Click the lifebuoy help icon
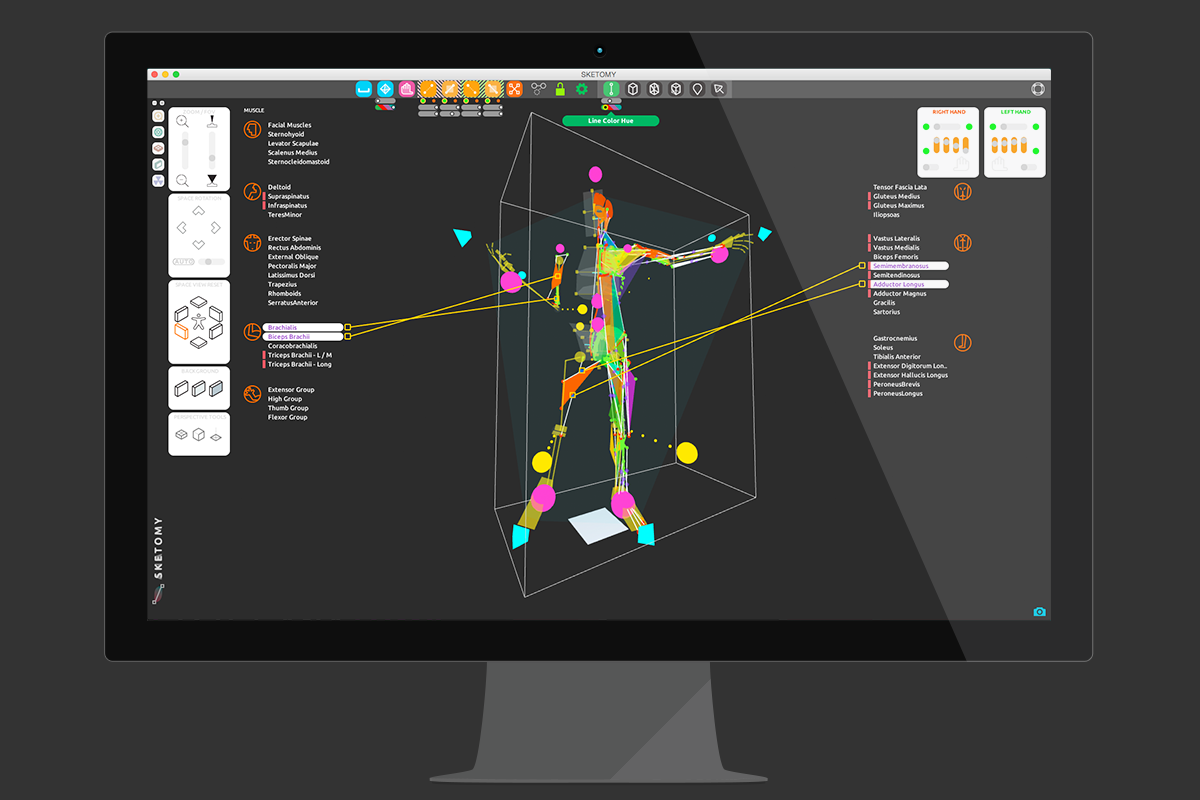 (x=1038, y=89)
